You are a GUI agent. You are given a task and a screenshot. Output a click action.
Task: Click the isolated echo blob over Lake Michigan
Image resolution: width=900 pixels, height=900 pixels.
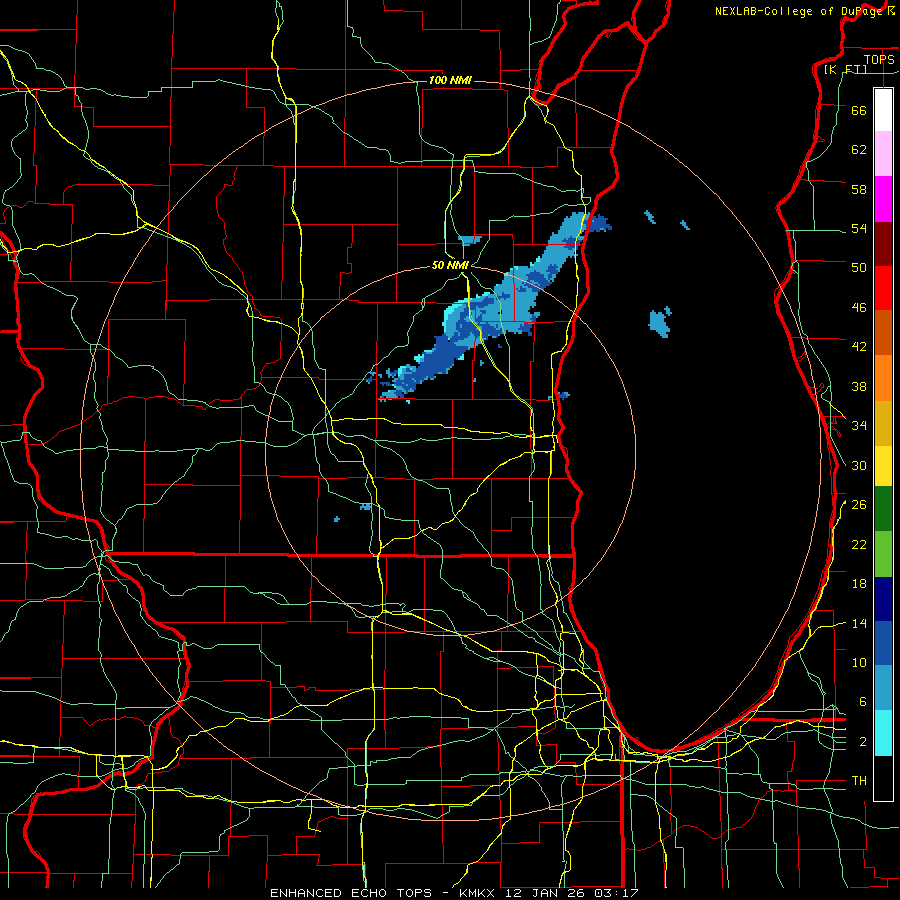pos(660,321)
